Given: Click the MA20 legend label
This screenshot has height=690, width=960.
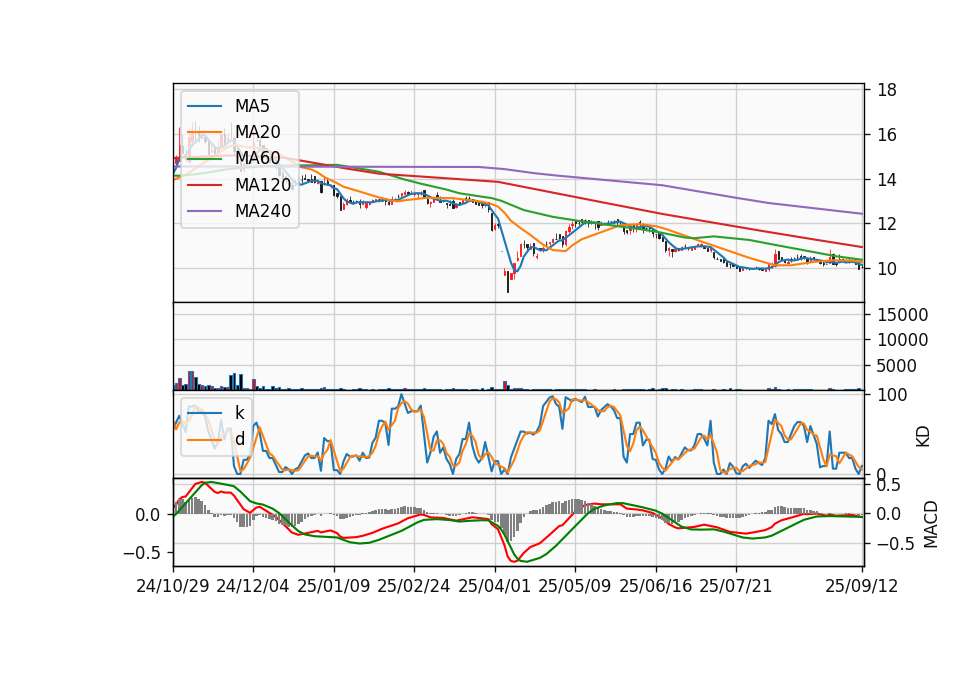Looking at the screenshot, I should pyautogui.click(x=258, y=132).
